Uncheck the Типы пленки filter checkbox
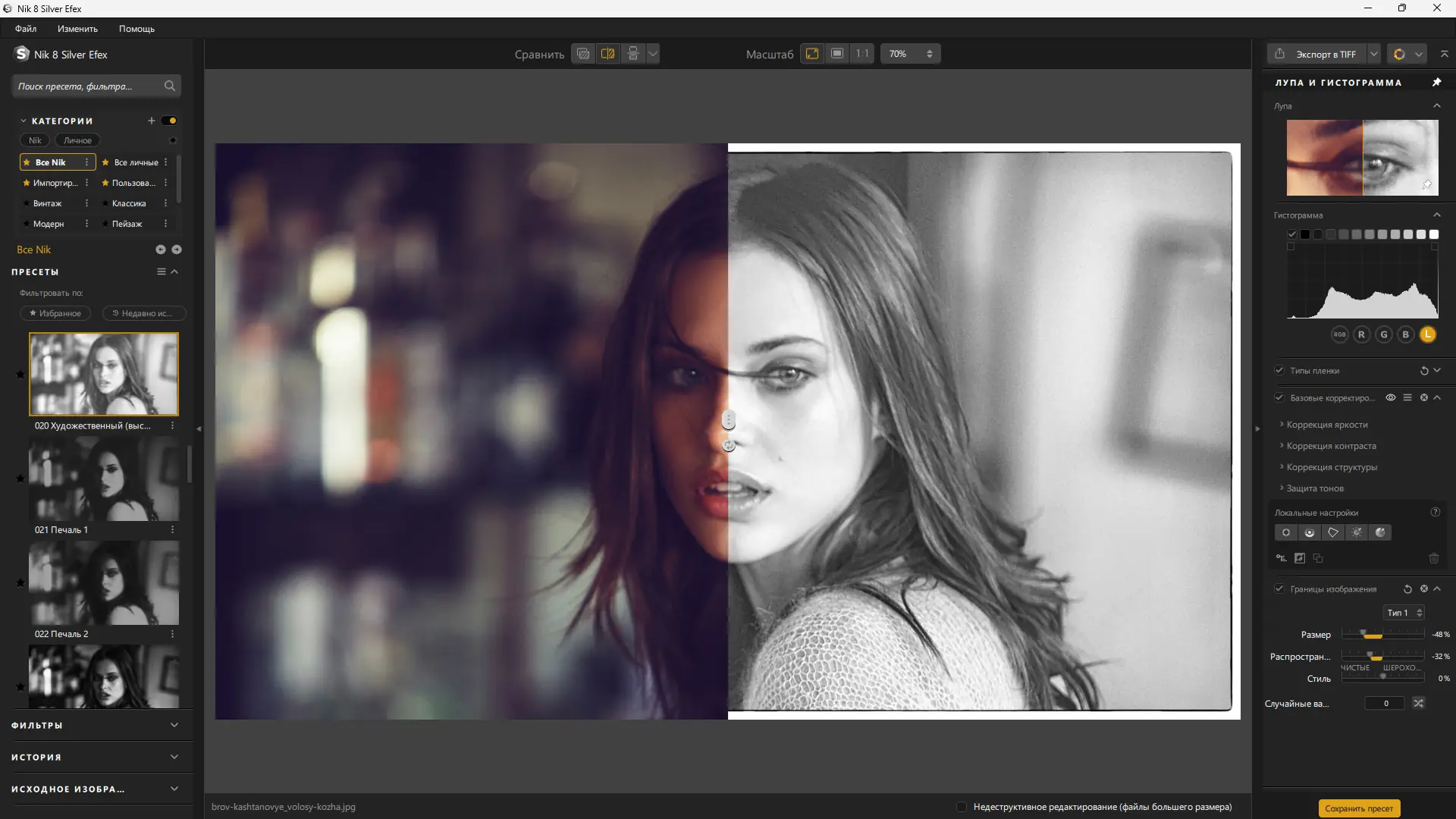1456x819 pixels. point(1279,371)
